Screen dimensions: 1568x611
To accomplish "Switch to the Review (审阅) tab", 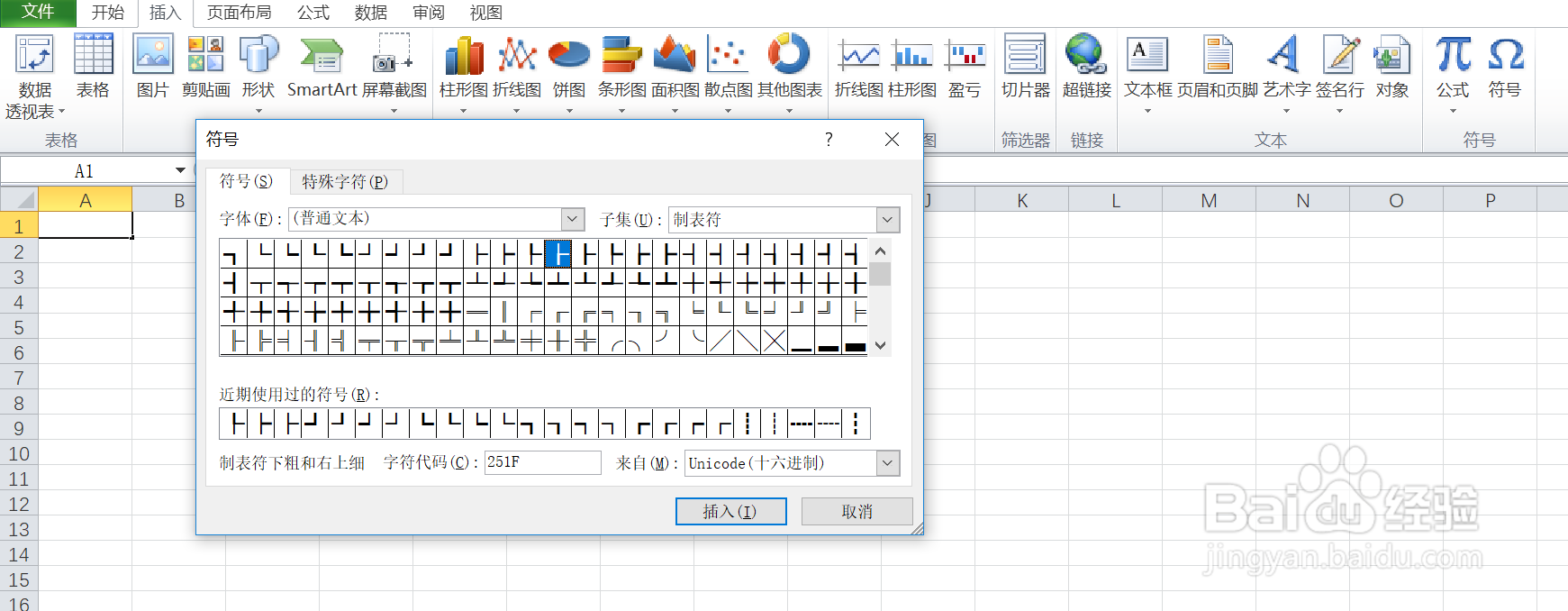I will 429,13.
